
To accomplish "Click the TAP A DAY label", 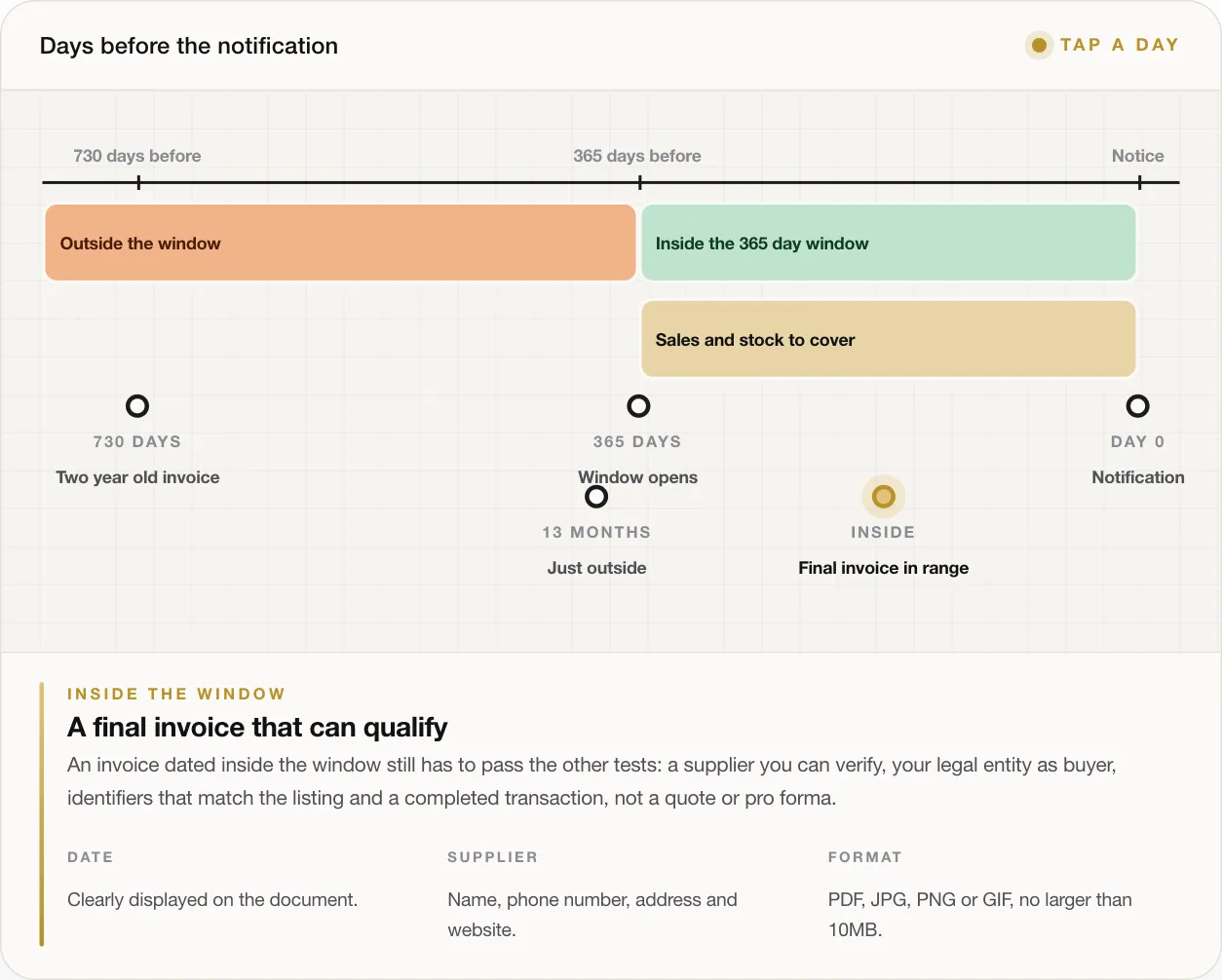I will [1120, 45].
